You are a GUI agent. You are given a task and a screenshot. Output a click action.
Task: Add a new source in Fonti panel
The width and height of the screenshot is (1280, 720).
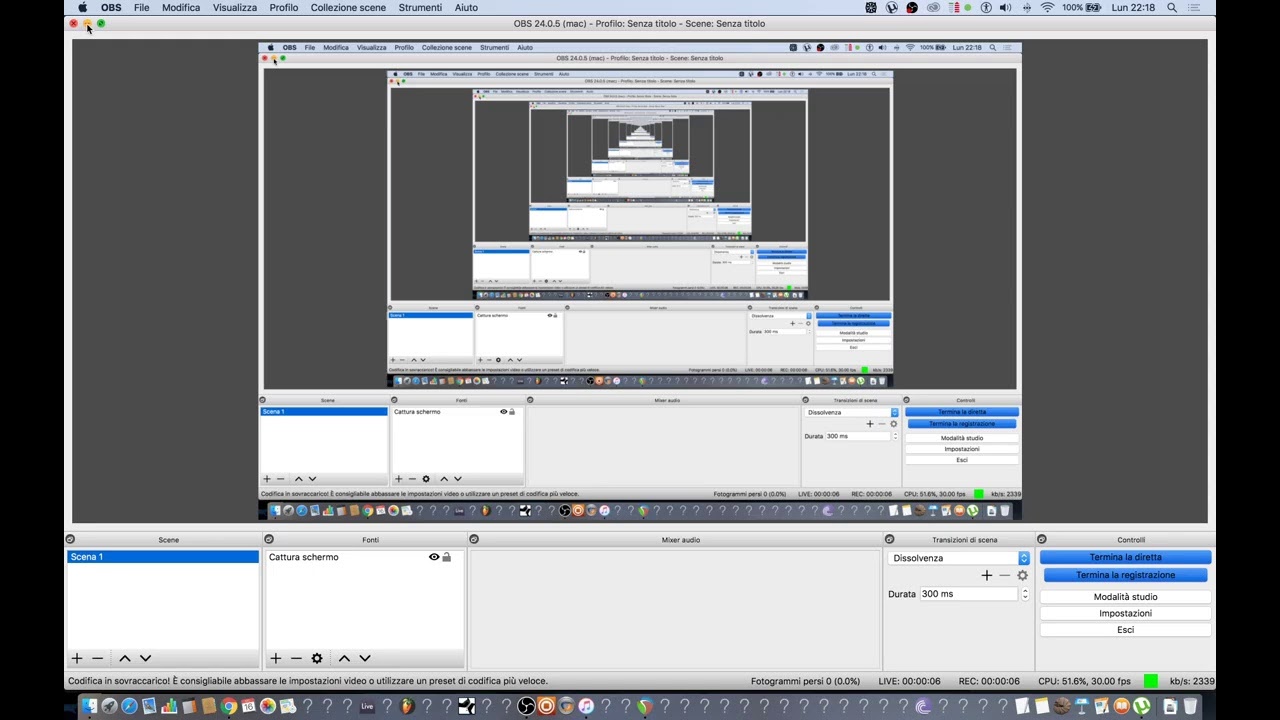(275, 658)
